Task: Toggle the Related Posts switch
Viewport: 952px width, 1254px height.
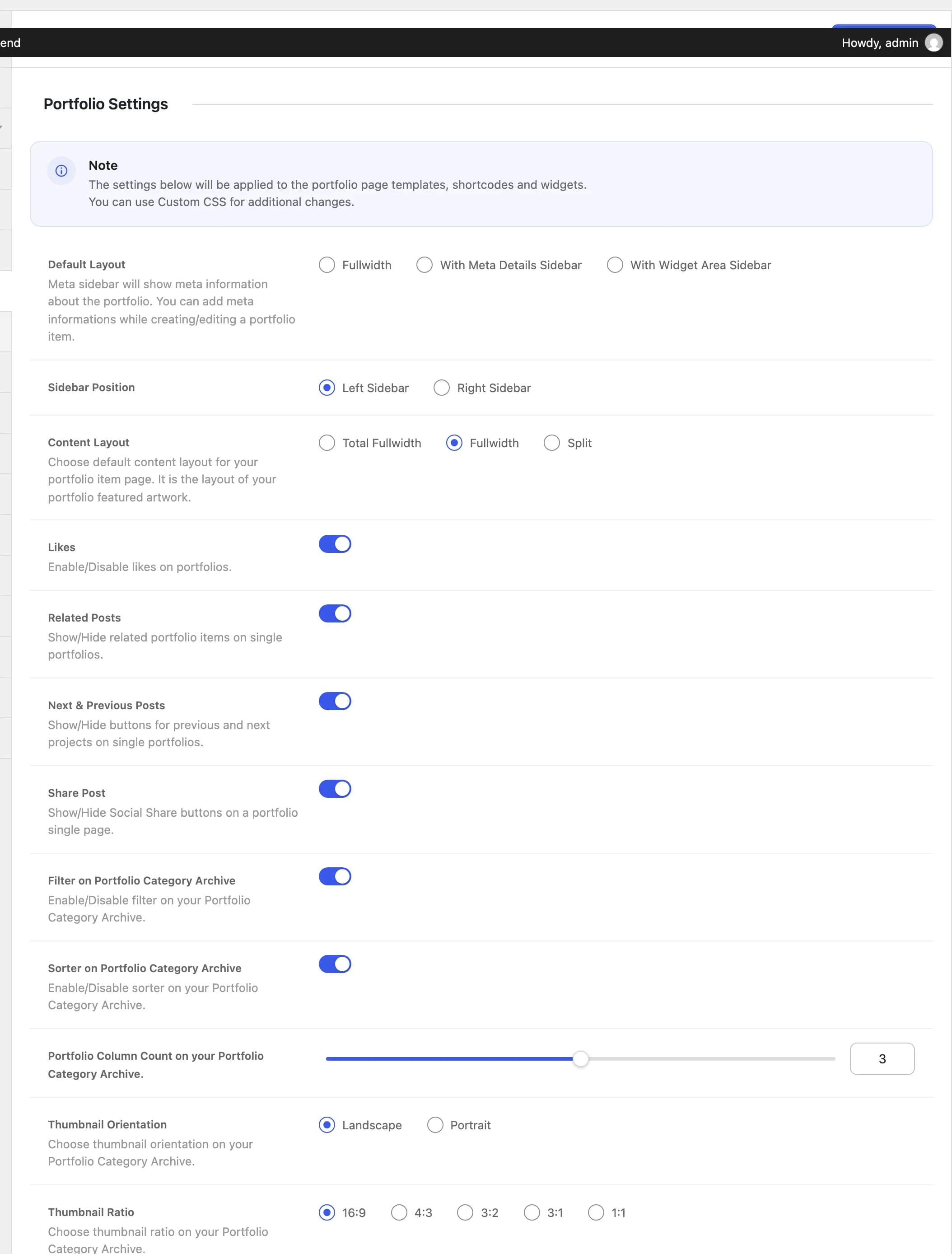Action: [335, 613]
